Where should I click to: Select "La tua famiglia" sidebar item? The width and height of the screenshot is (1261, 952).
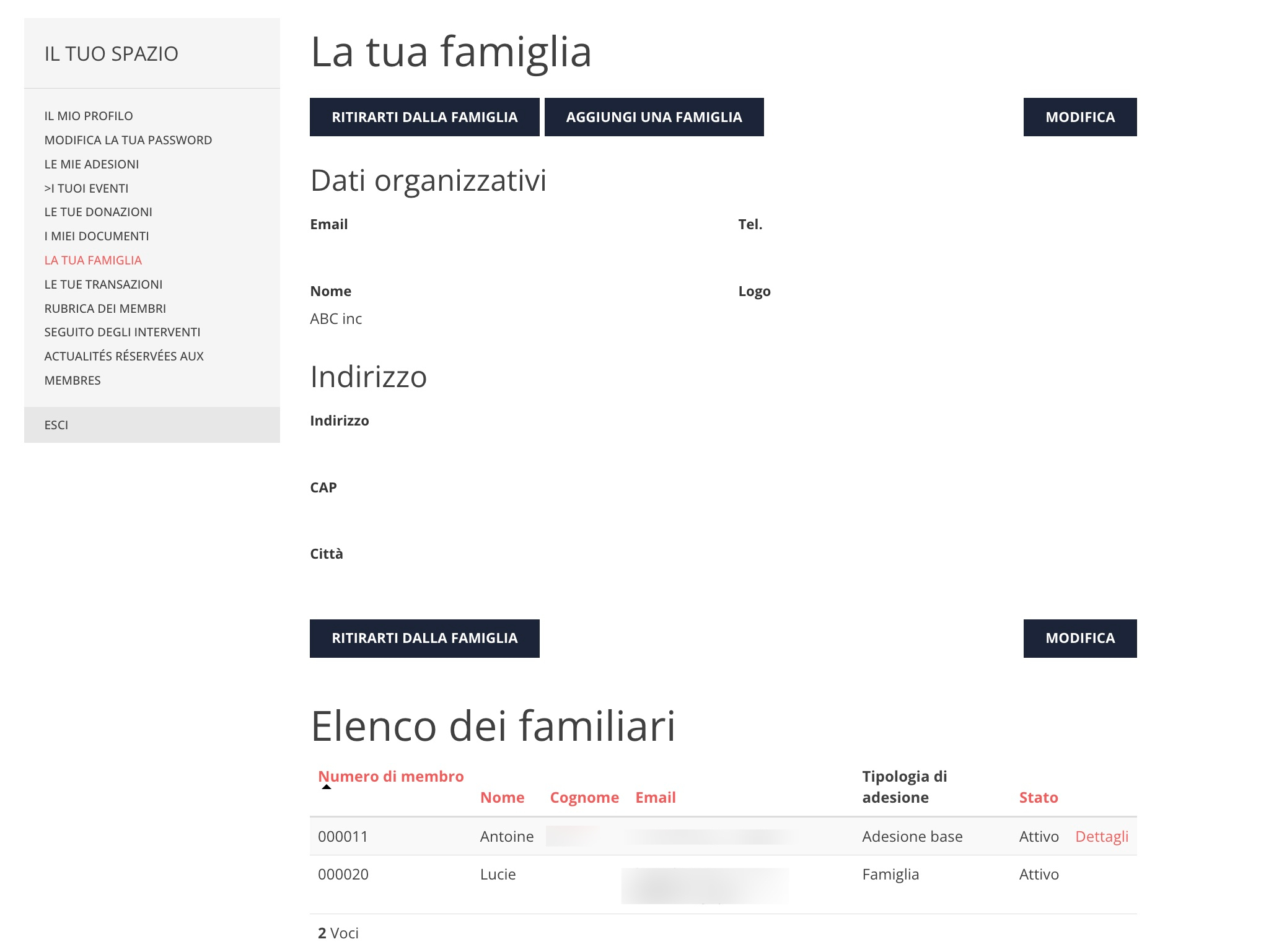click(92, 260)
